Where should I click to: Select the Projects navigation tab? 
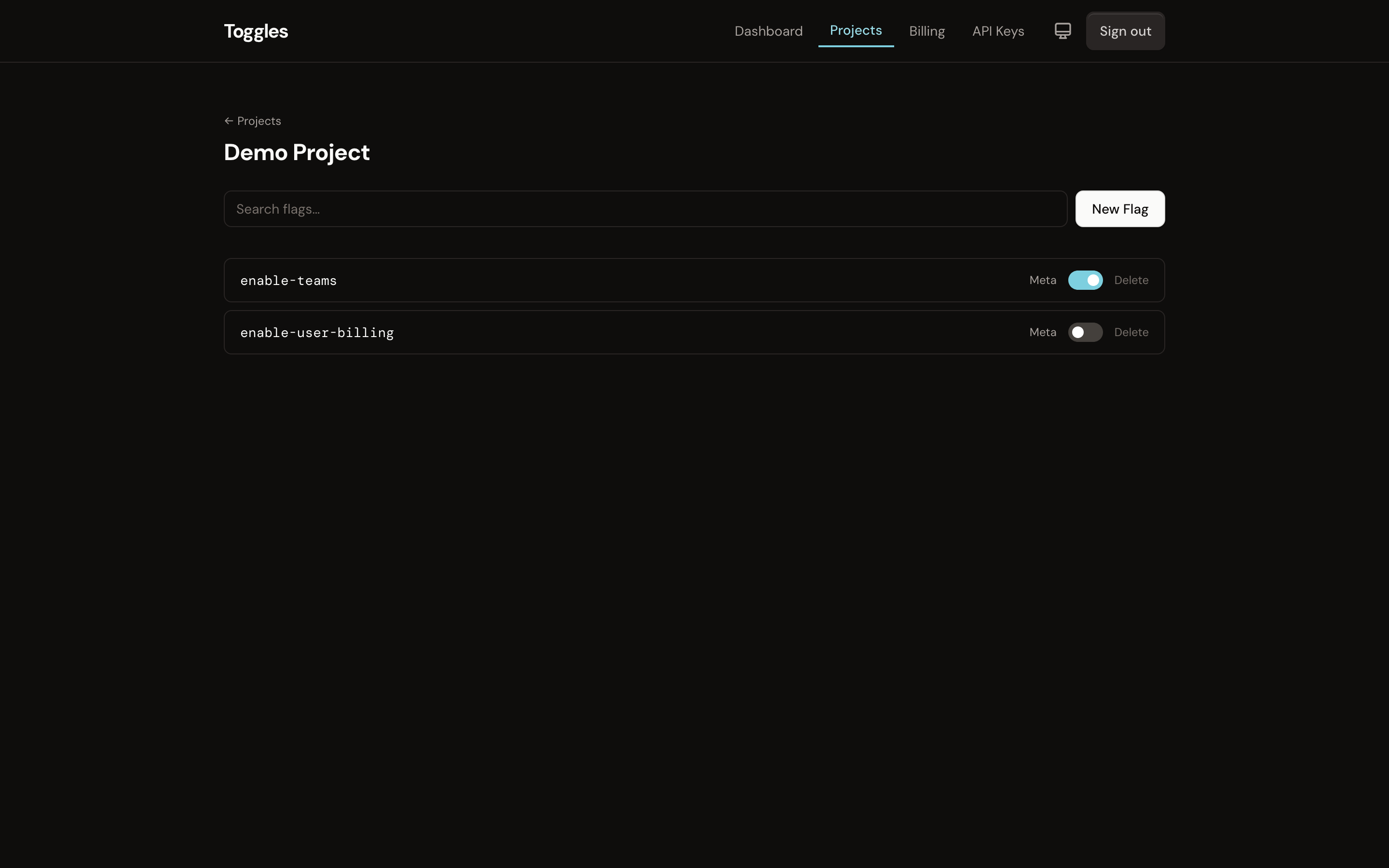pyautogui.click(x=856, y=31)
